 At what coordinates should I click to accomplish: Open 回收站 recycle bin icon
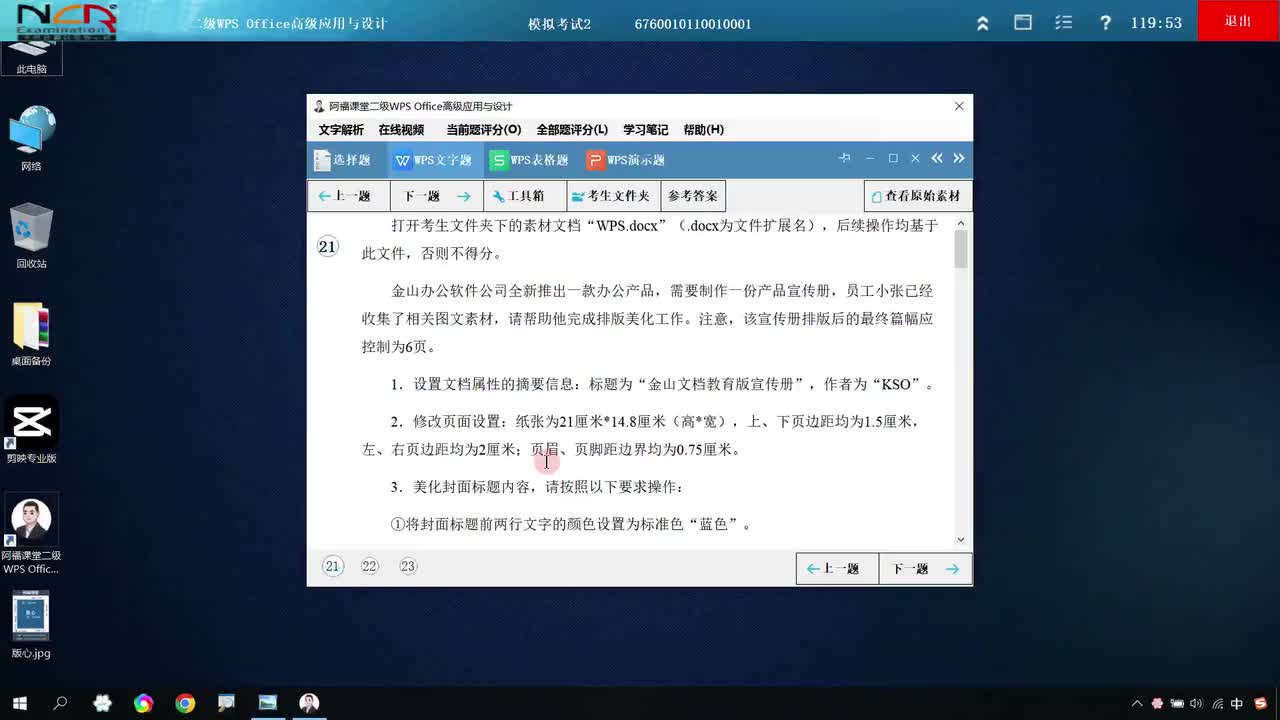[31, 236]
